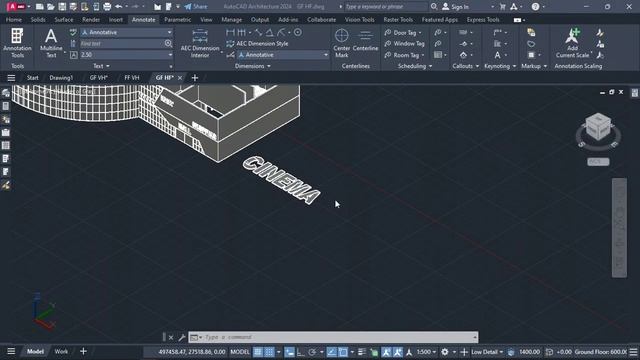Click the text spell check icon
Screen dimensions: 640x360
click(73, 32)
